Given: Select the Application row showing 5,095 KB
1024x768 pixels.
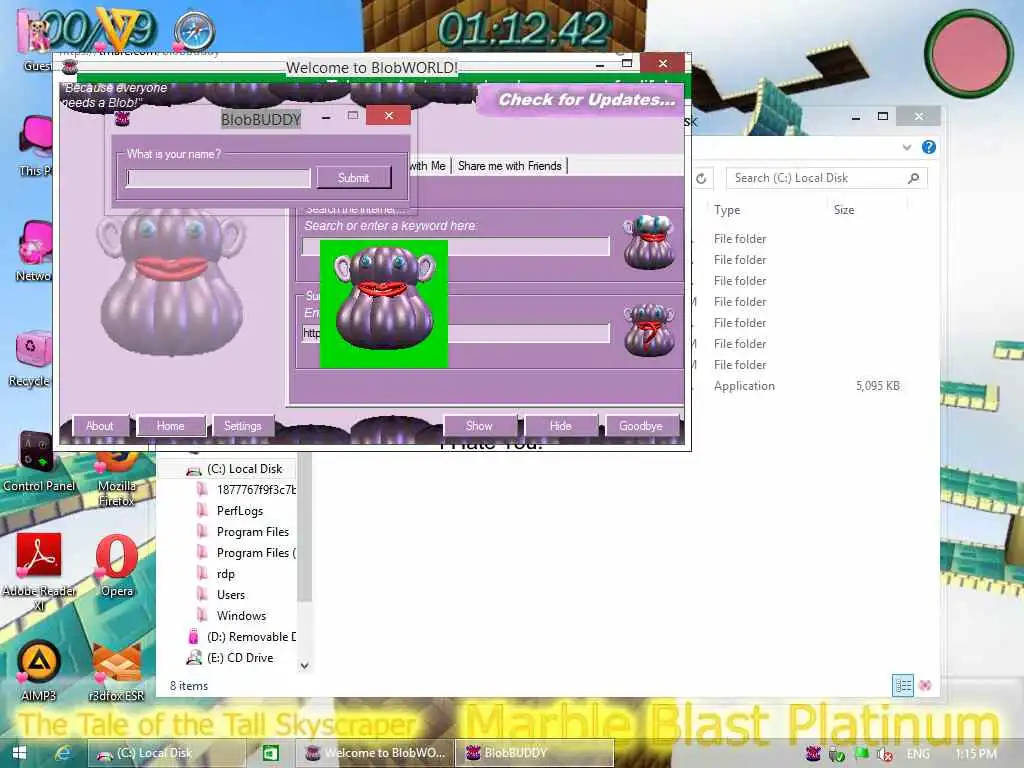Looking at the screenshot, I should [807, 386].
